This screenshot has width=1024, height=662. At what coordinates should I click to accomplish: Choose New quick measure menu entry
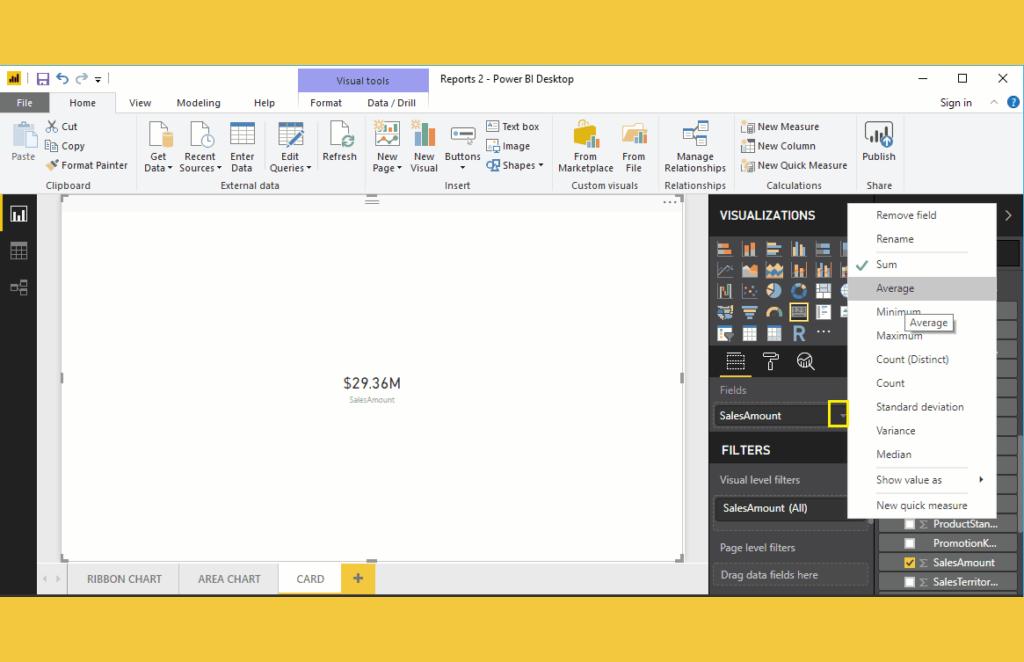coord(921,505)
